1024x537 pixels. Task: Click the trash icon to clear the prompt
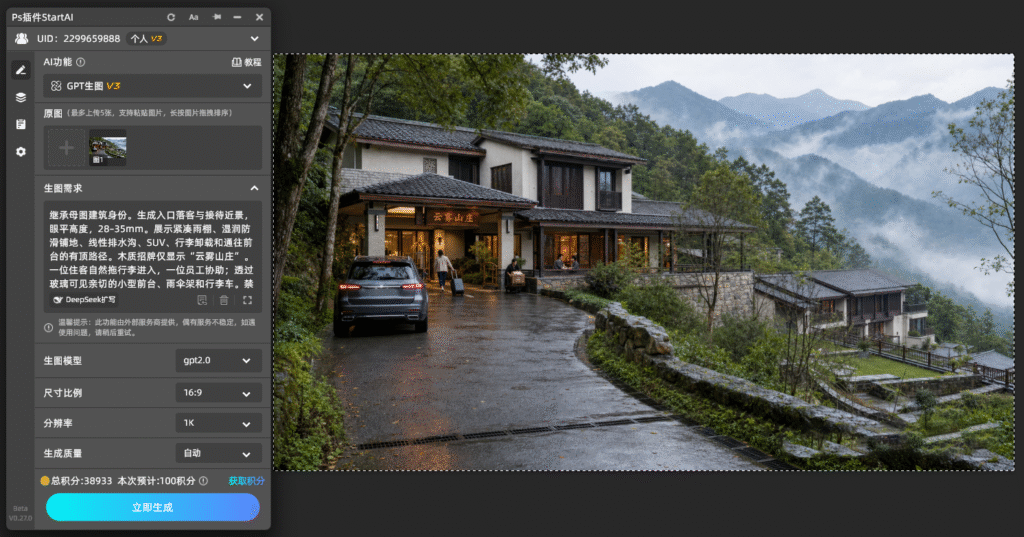(223, 301)
